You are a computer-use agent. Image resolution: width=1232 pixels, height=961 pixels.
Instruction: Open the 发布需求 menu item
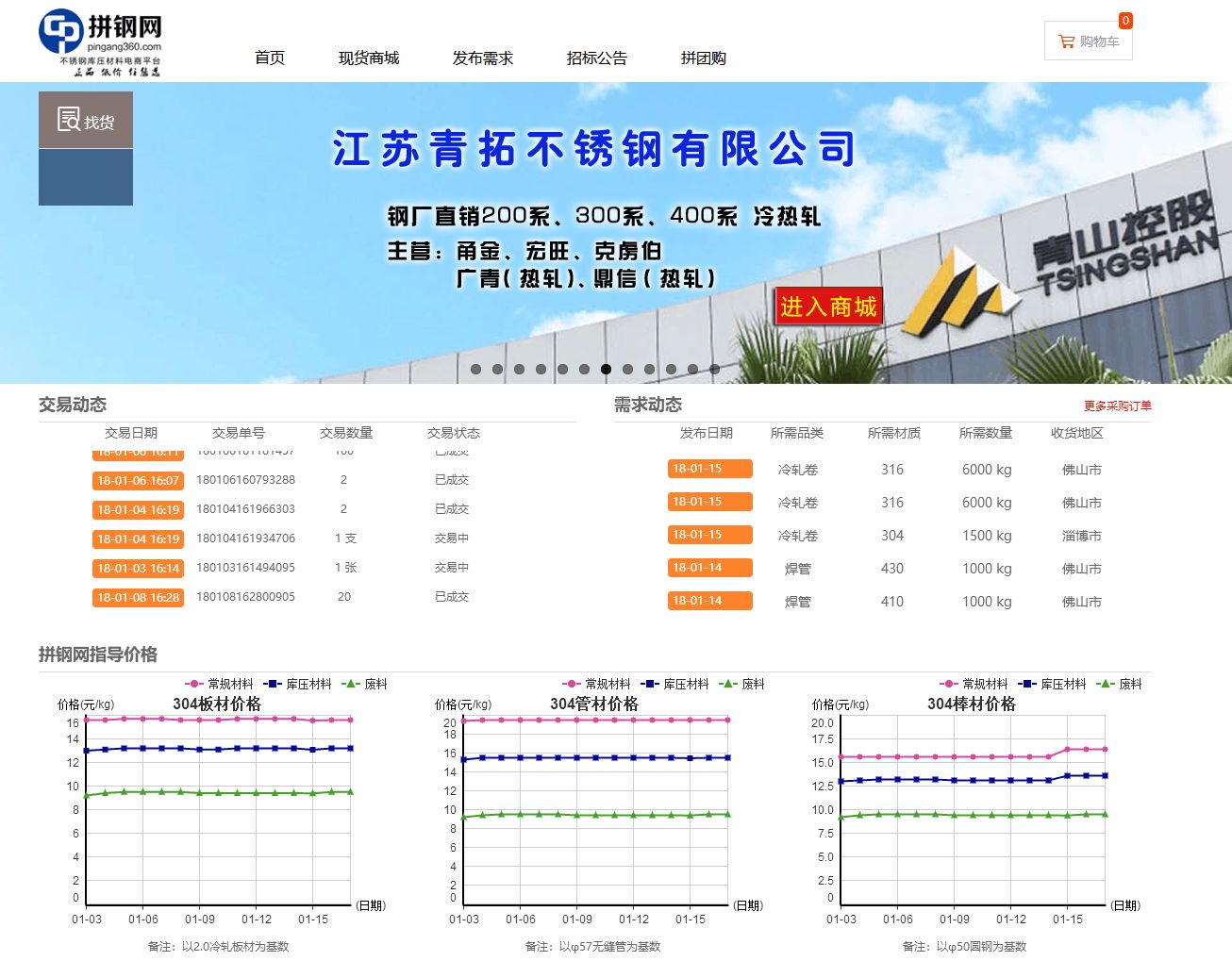pyautogui.click(x=483, y=58)
